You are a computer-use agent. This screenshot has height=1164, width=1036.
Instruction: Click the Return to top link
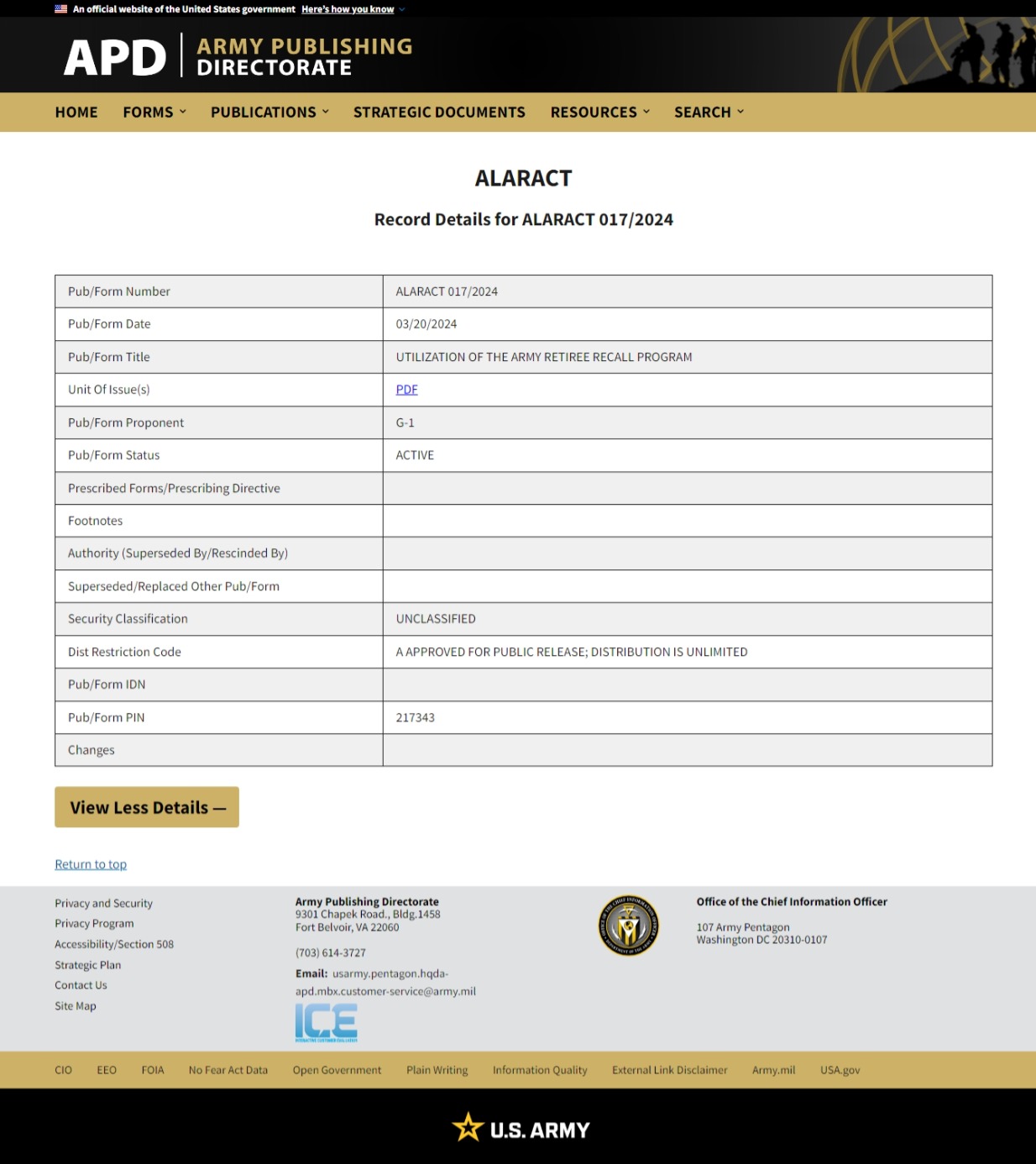pos(91,864)
